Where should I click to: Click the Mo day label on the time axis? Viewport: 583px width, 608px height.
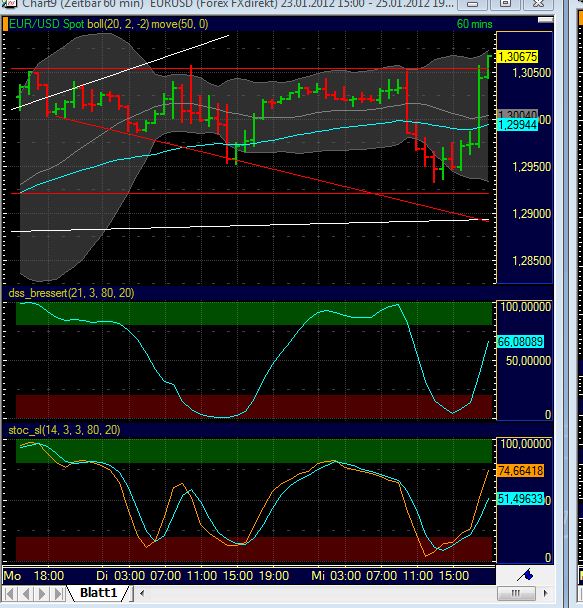pos(13,575)
